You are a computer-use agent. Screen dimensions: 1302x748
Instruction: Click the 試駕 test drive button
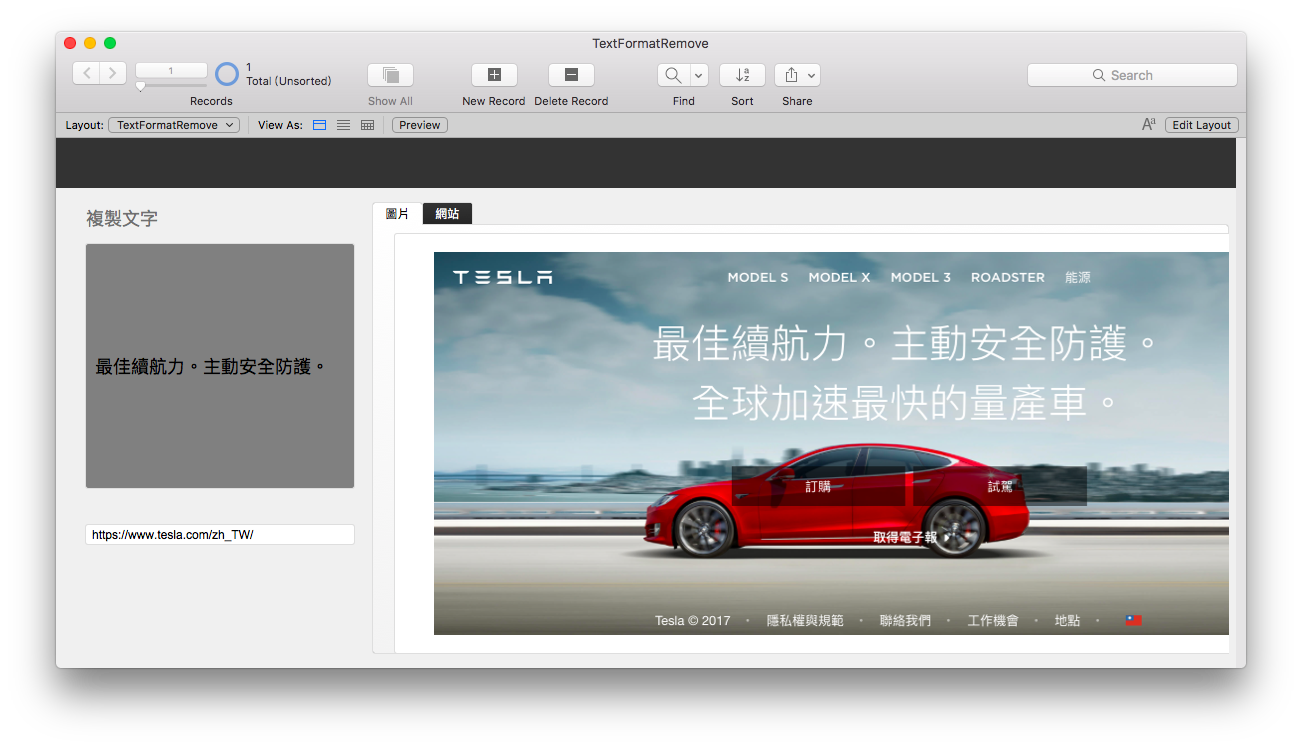tap(1000, 486)
